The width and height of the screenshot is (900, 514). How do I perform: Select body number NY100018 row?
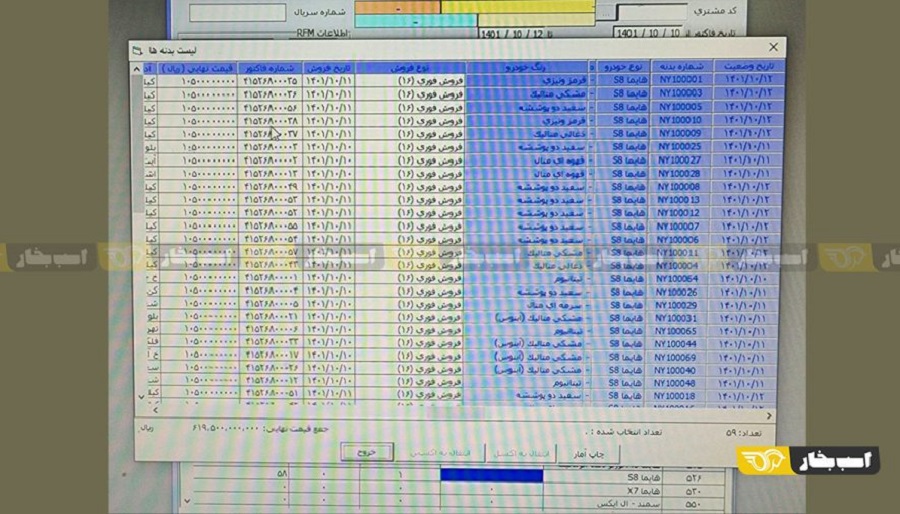click(x=680, y=397)
